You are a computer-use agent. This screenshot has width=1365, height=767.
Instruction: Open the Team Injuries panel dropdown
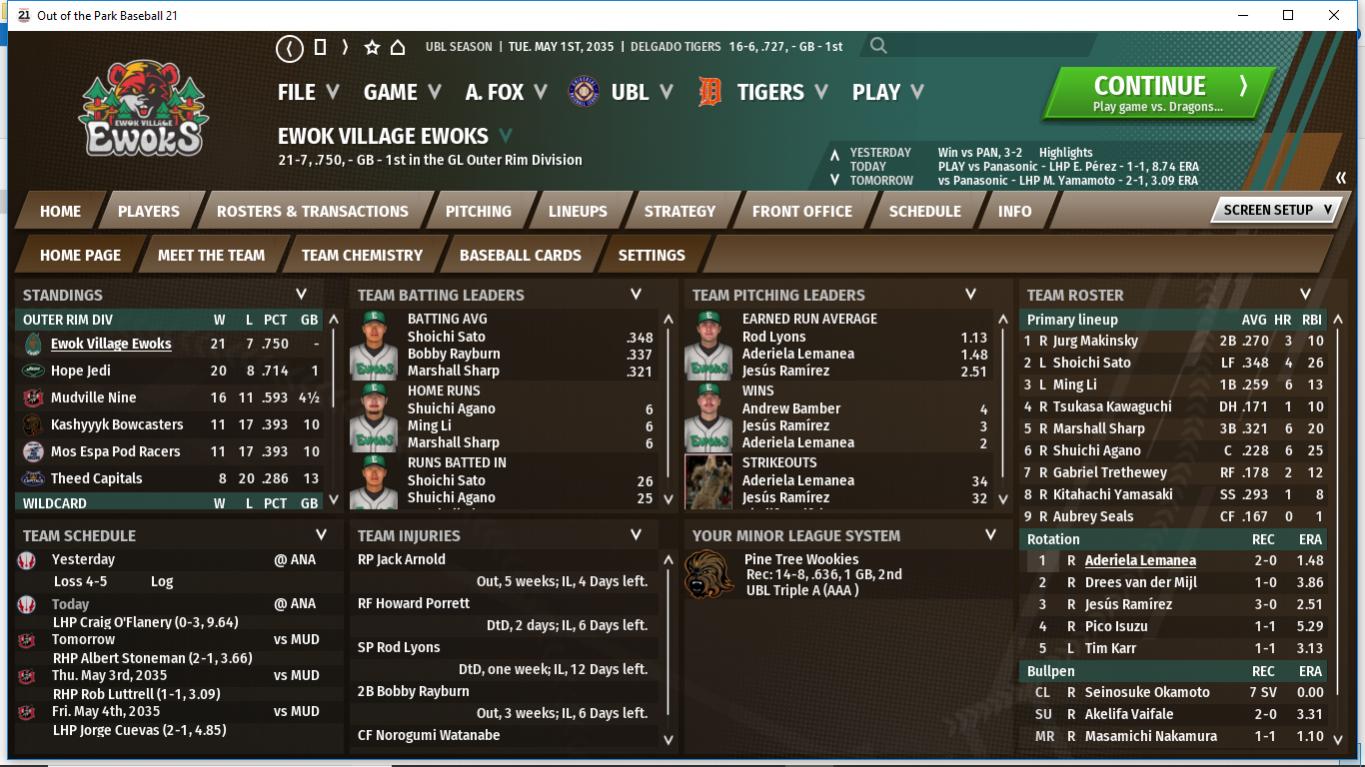[636, 535]
